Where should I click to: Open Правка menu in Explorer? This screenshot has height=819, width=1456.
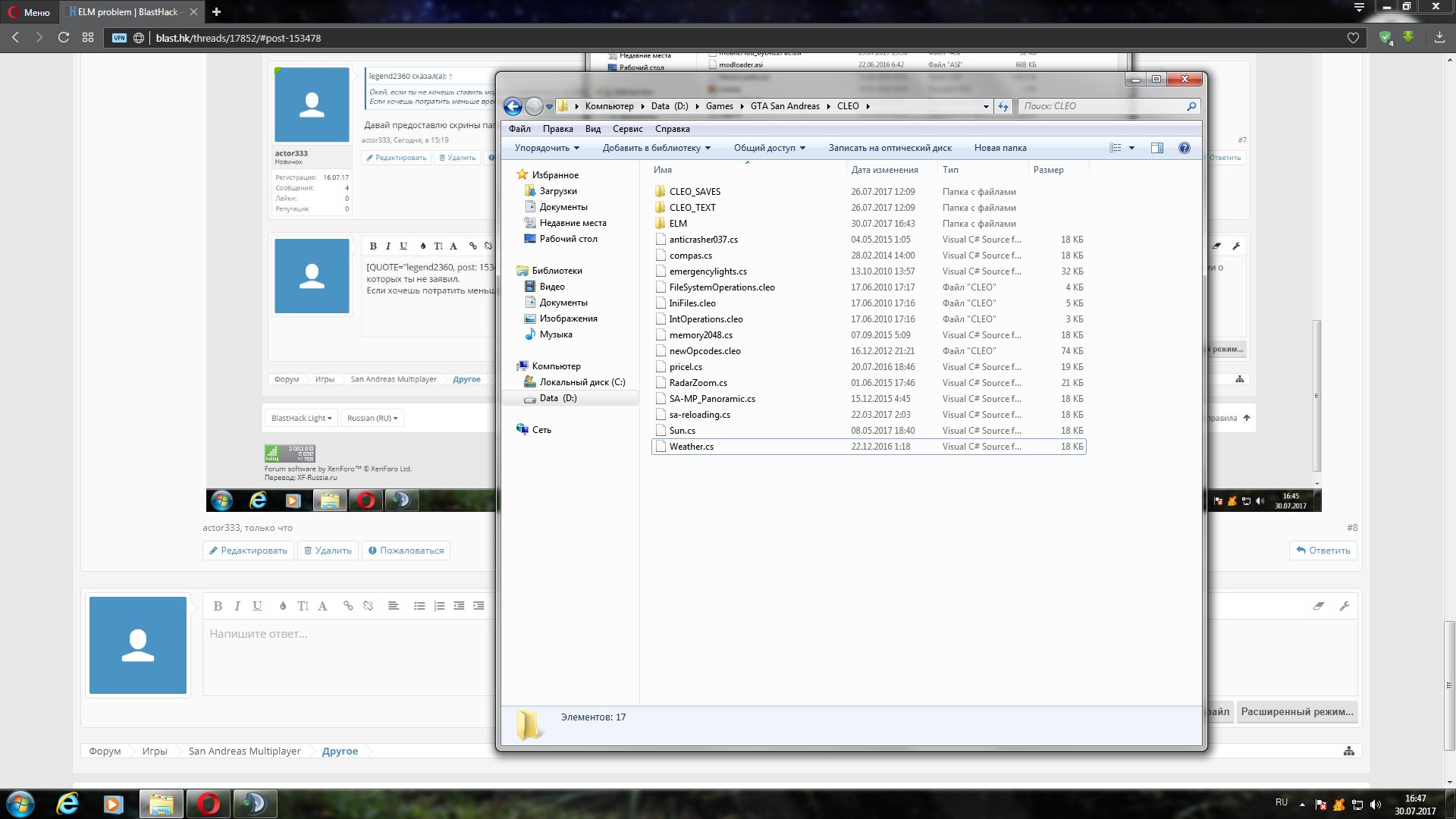pos(557,129)
